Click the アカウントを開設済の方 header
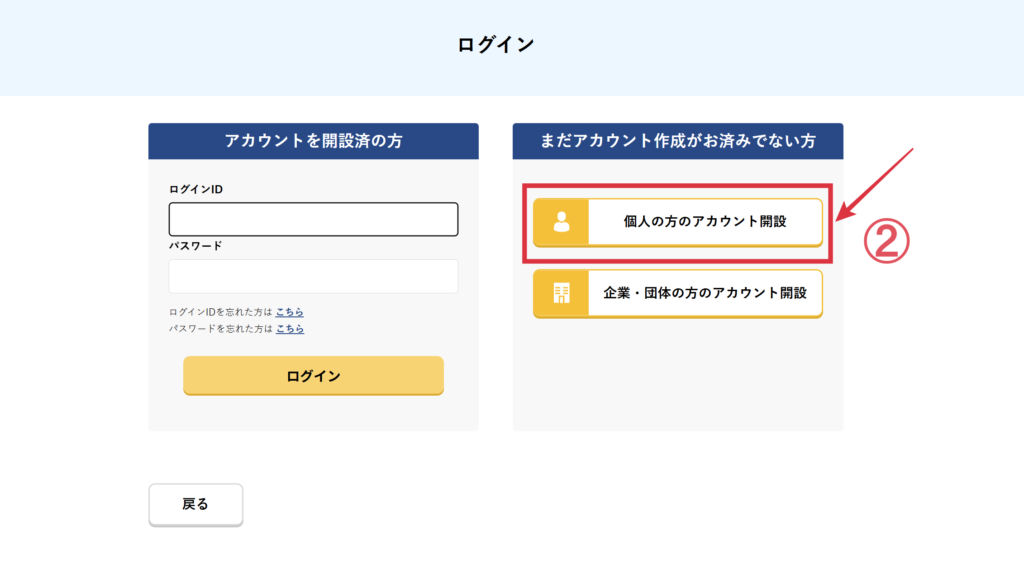The image size is (1024, 579). click(313, 141)
